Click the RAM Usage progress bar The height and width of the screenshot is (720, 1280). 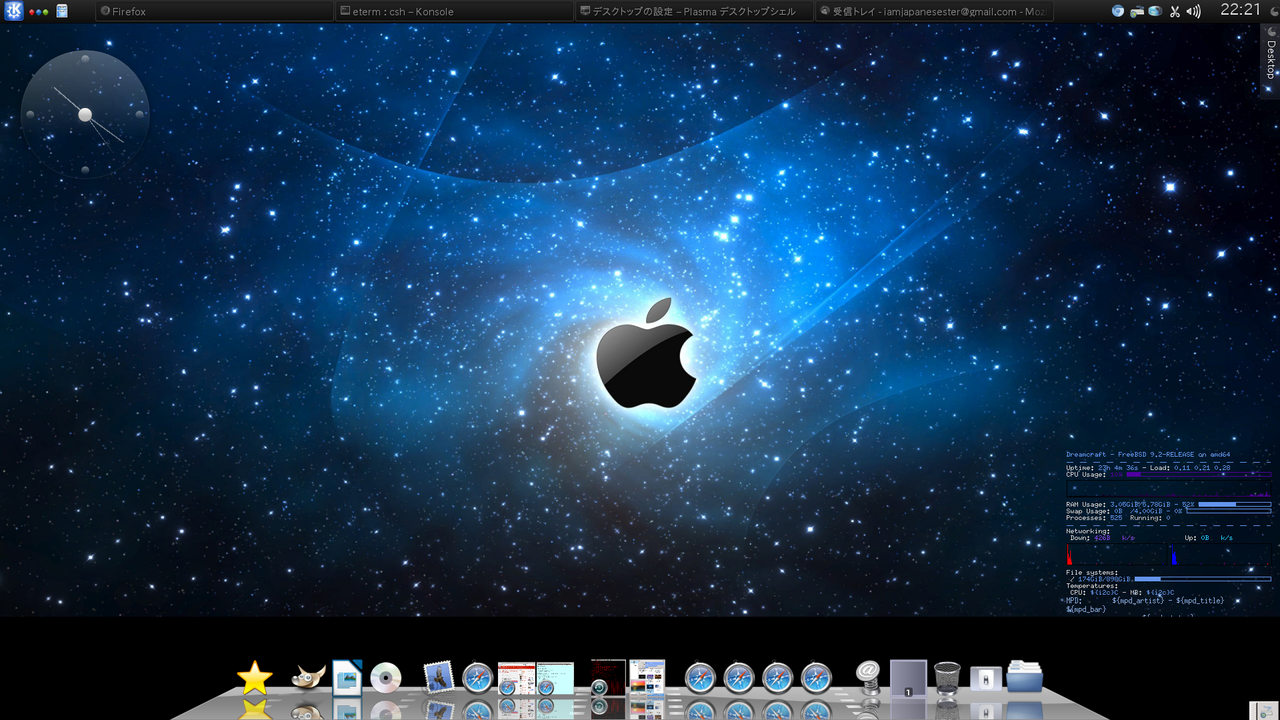pos(1234,504)
